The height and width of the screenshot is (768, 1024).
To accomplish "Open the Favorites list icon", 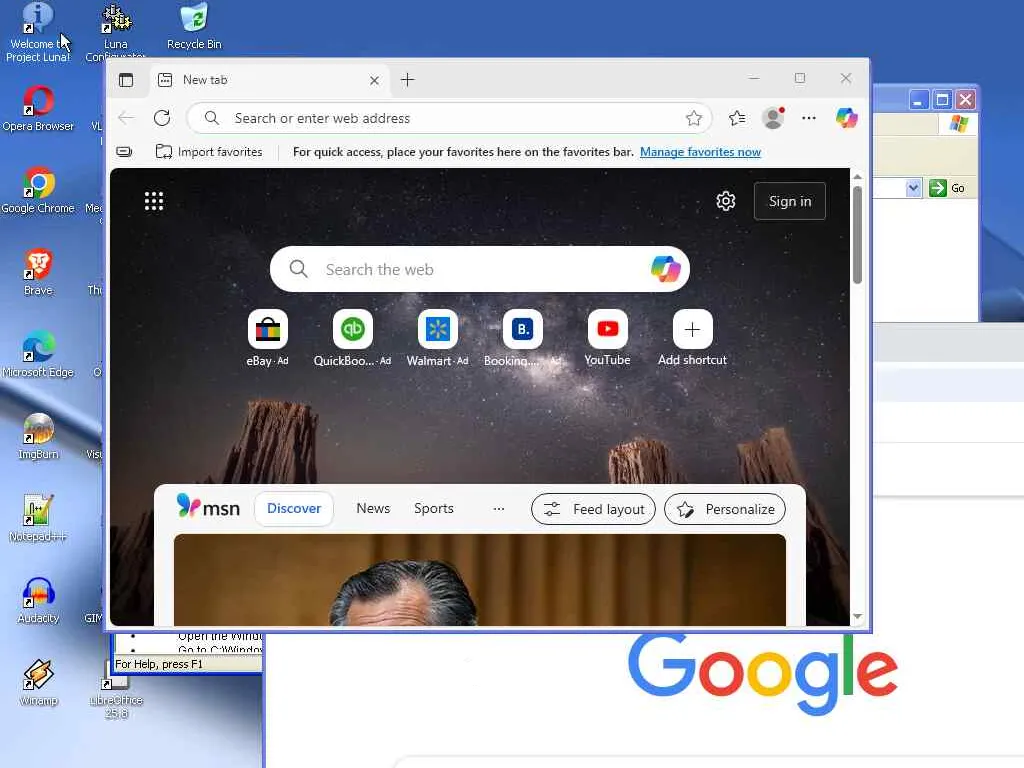I will [x=737, y=118].
